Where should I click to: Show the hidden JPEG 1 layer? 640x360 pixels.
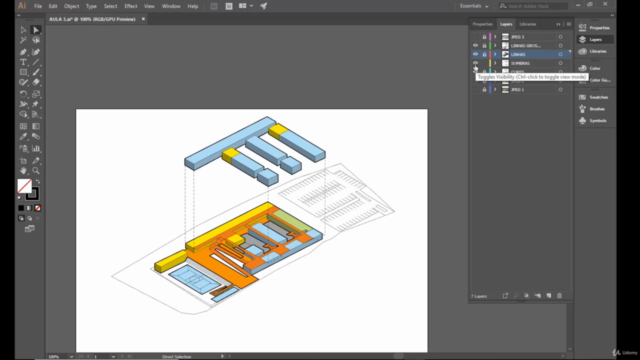pyautogui.click(x=475, y=89)
